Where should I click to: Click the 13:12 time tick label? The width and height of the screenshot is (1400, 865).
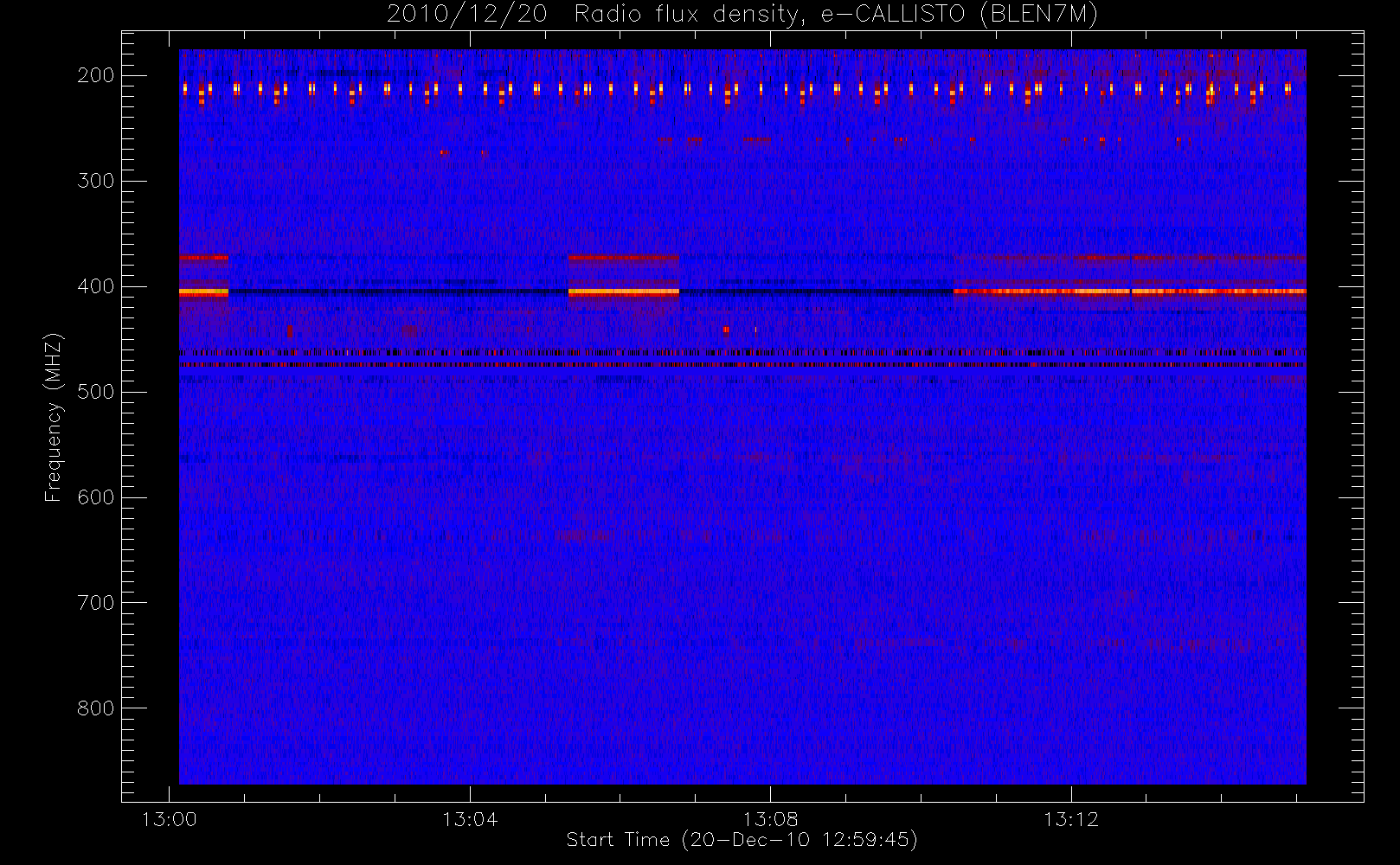(1071, 819)
